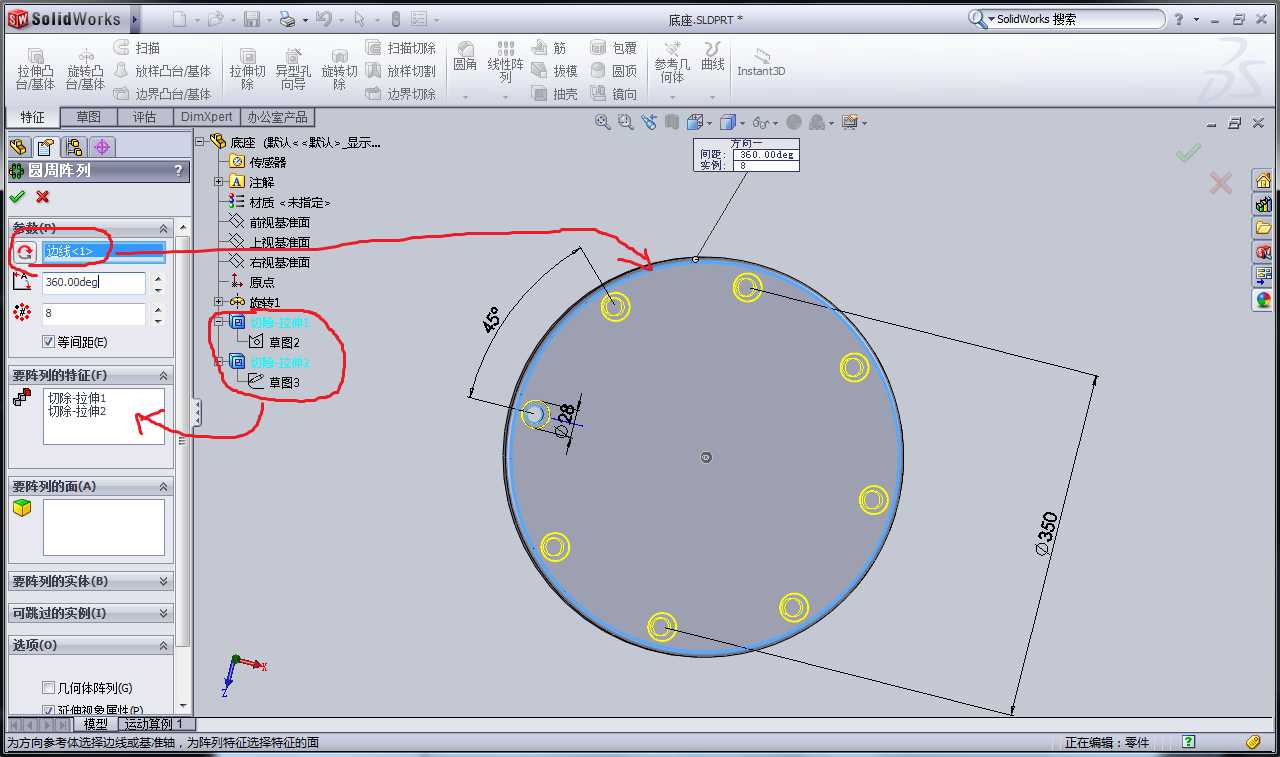Click the Extrude Boss 拉伸凸台/基体 tool
The height and width of the screenshot is (757, 1280).
coord(36,69)
